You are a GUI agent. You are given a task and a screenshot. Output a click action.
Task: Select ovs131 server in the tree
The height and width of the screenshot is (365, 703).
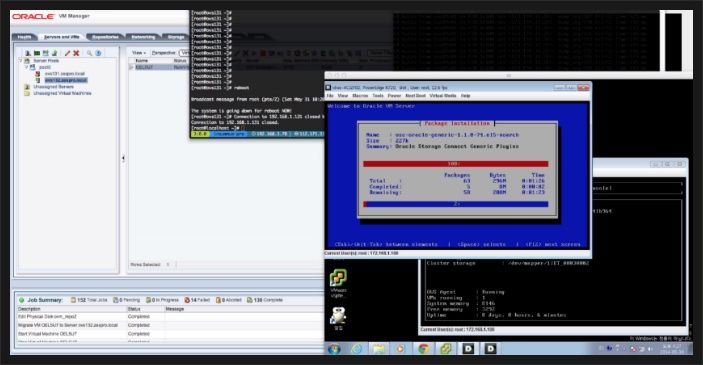tap(65, 74)
